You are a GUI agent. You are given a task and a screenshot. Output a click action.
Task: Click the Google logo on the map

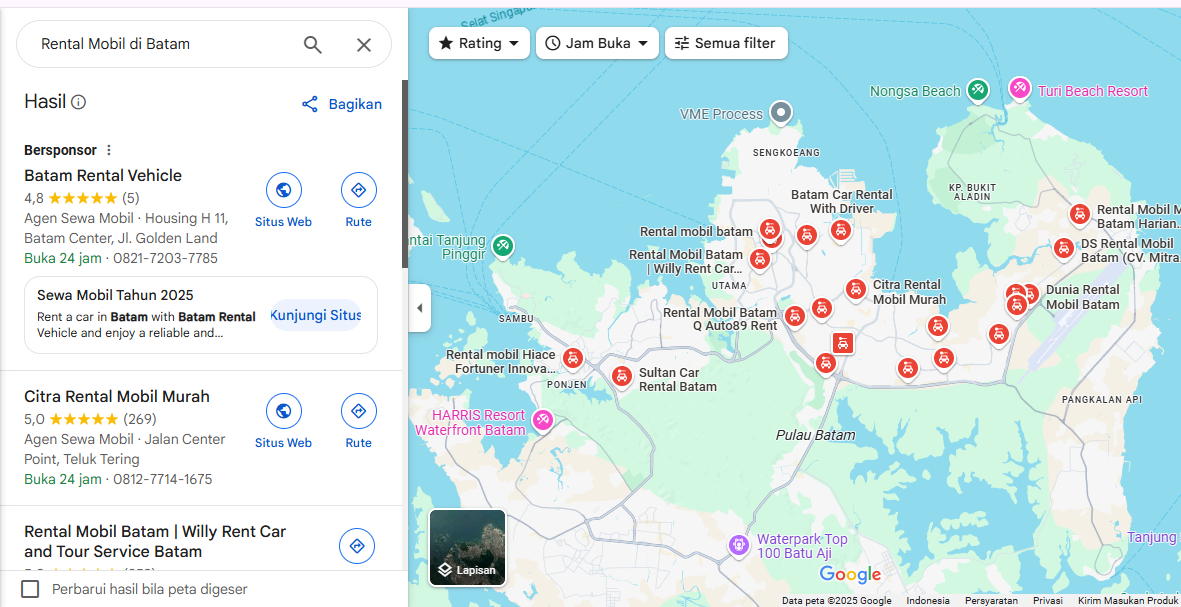tap(850, 575)
